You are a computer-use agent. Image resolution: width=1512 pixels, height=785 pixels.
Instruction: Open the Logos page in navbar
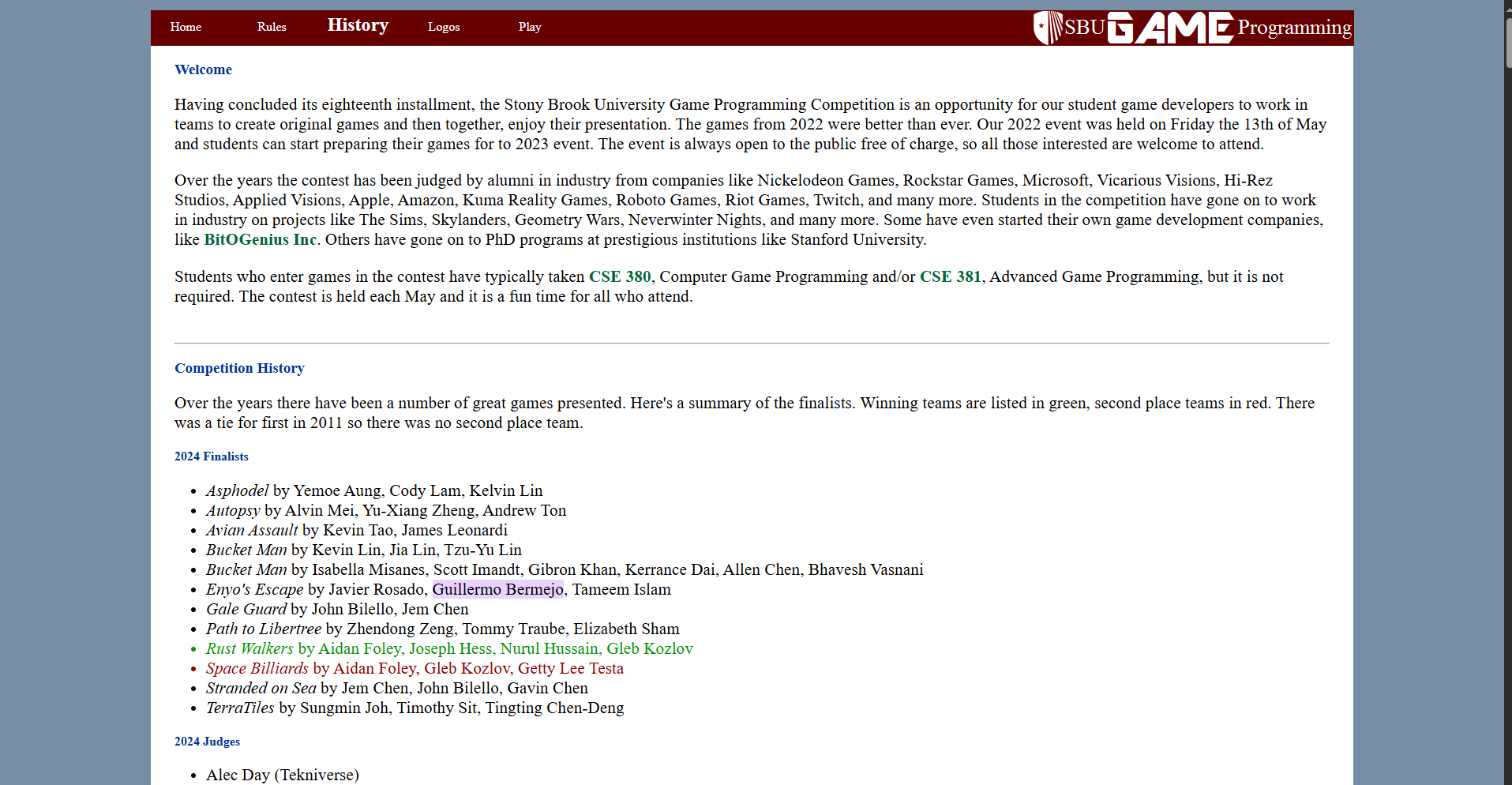click(x=444, y=27)
